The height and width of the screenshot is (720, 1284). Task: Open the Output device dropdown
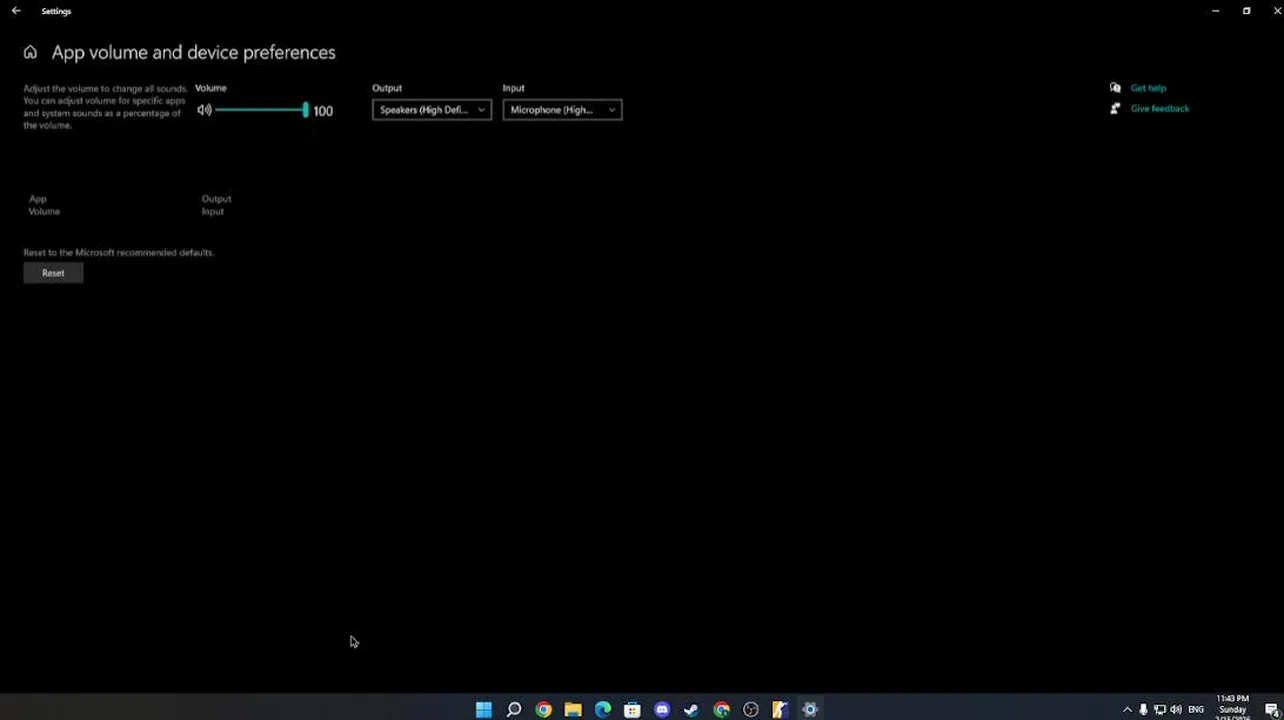point(432,110)
